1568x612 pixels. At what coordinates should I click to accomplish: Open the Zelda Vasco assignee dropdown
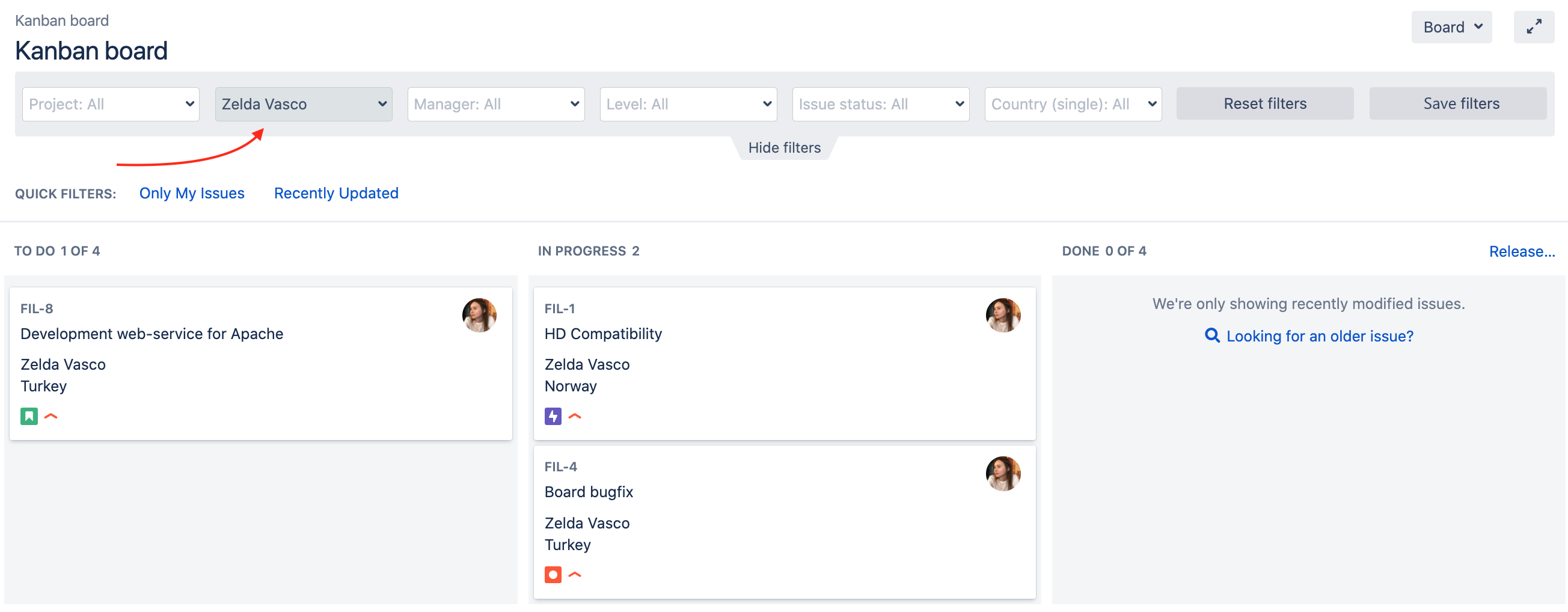303,104
